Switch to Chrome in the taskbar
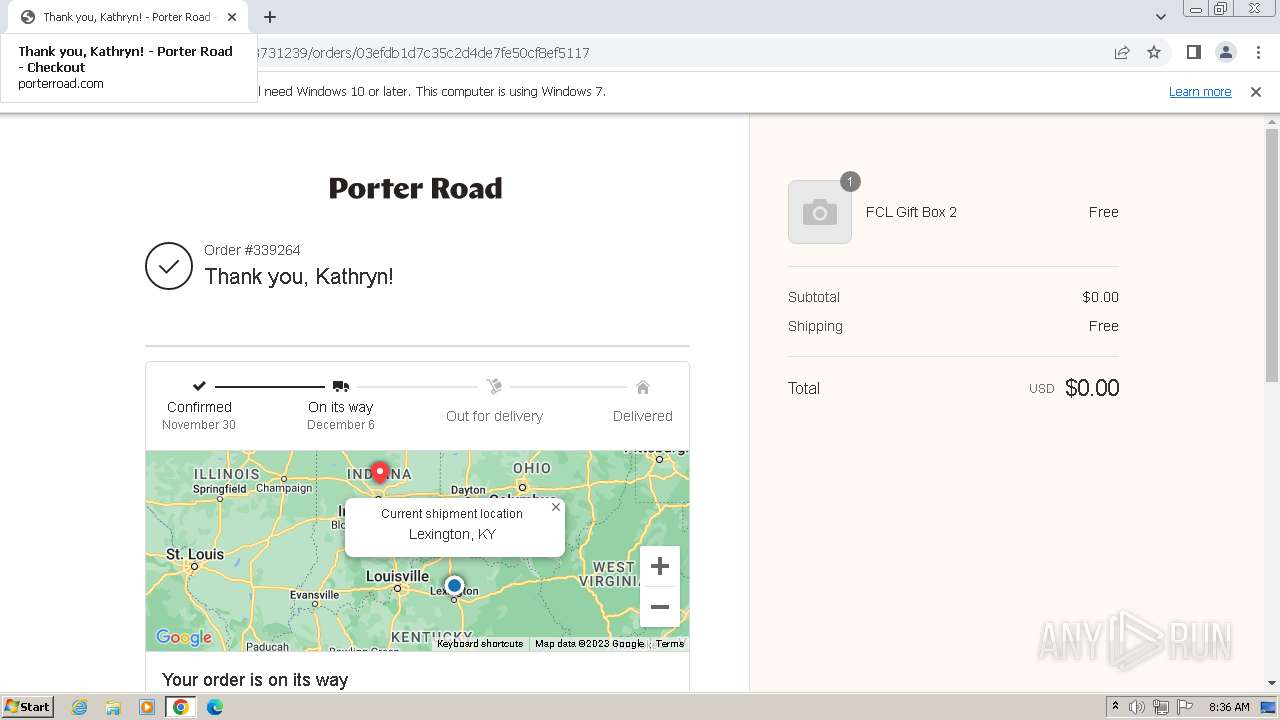This screenshot has width=1280, height=720. [x=181, y=707]
